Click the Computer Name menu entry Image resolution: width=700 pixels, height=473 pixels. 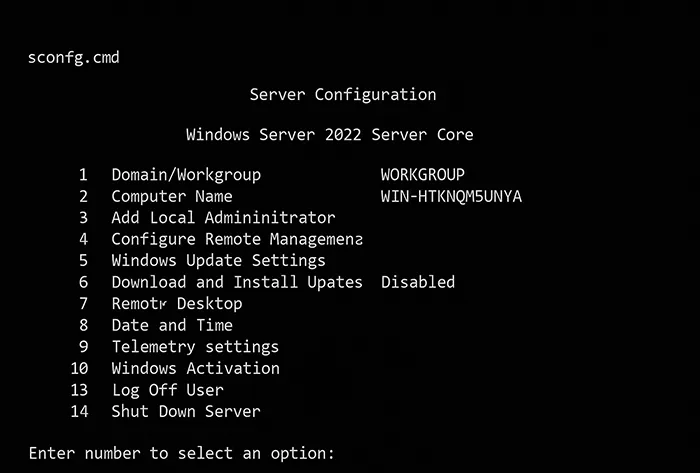coord(171,197)
